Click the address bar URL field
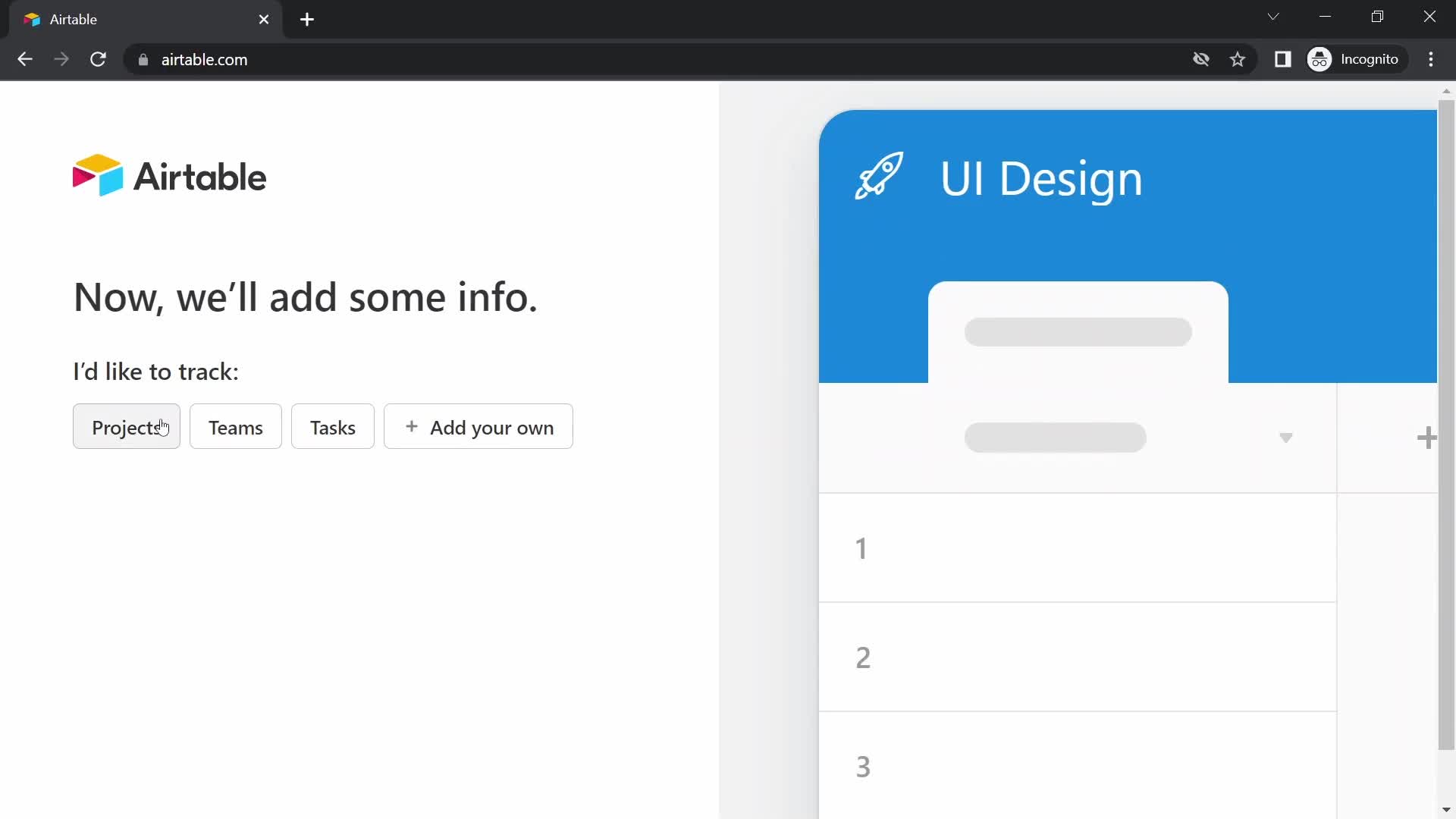Image resolution: width=1456 pixels, height=819 pixels. click(x=205, y=60)
